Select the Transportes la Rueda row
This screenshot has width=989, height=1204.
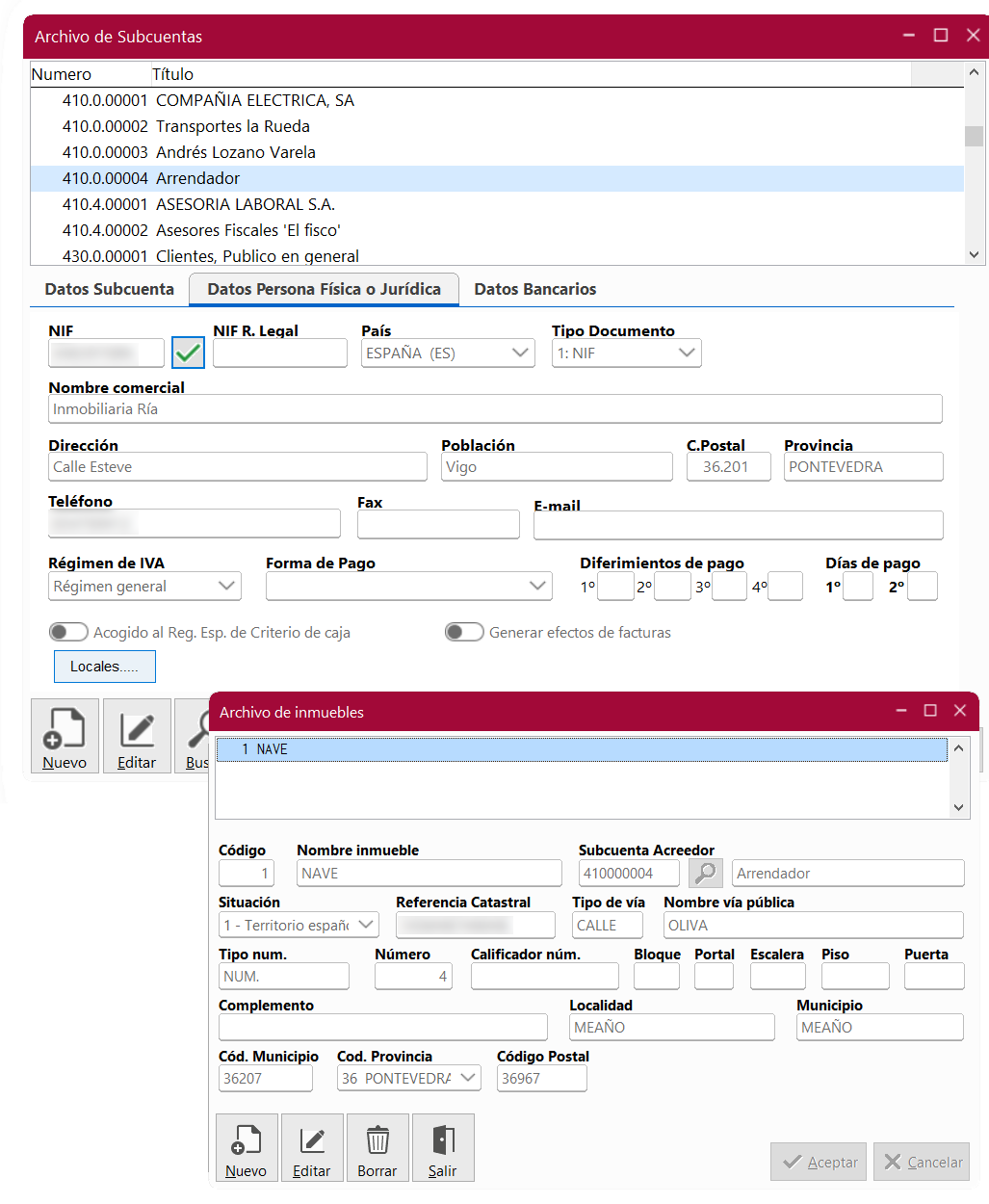coord(233,126)
